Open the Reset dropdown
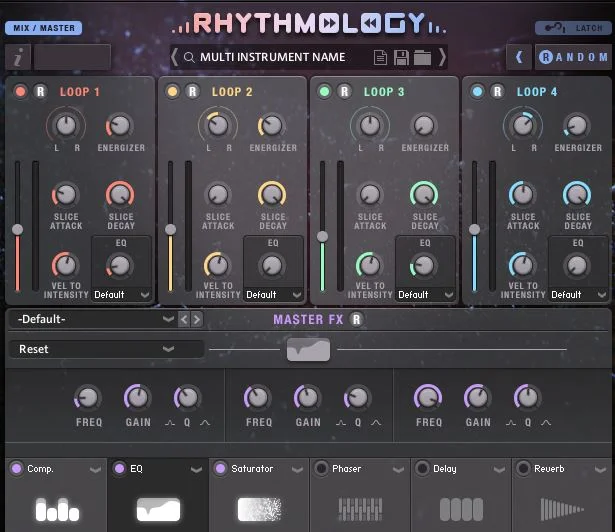Screen dimensions: 615x532 pos(106,349)
